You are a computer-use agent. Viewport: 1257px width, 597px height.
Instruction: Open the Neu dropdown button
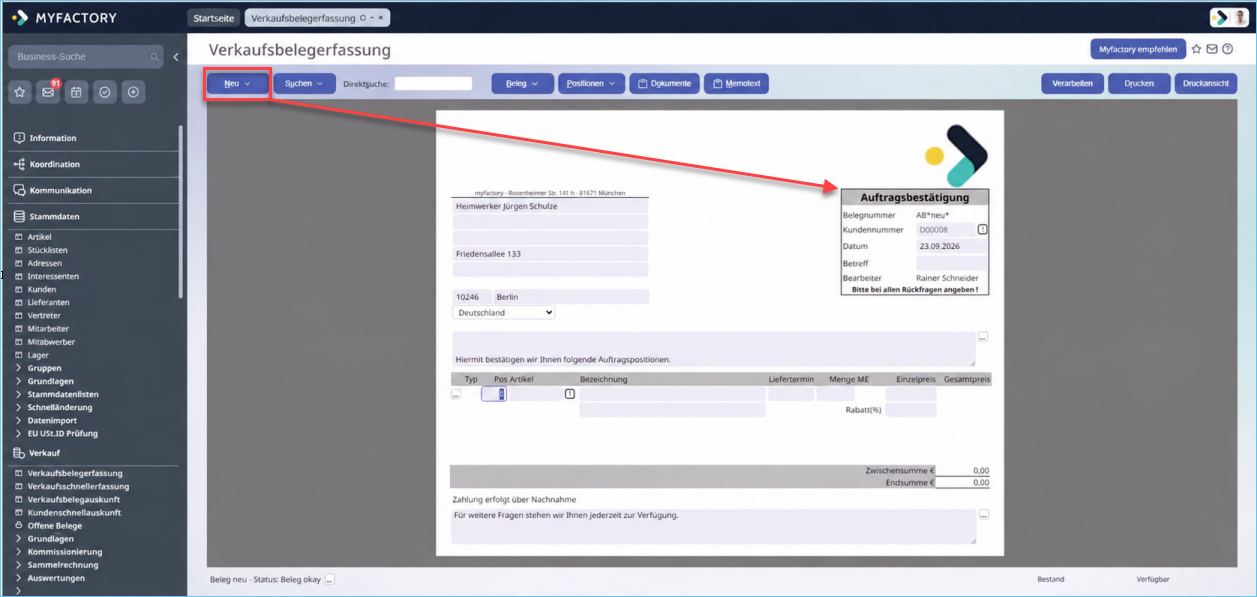coord(238,84)
